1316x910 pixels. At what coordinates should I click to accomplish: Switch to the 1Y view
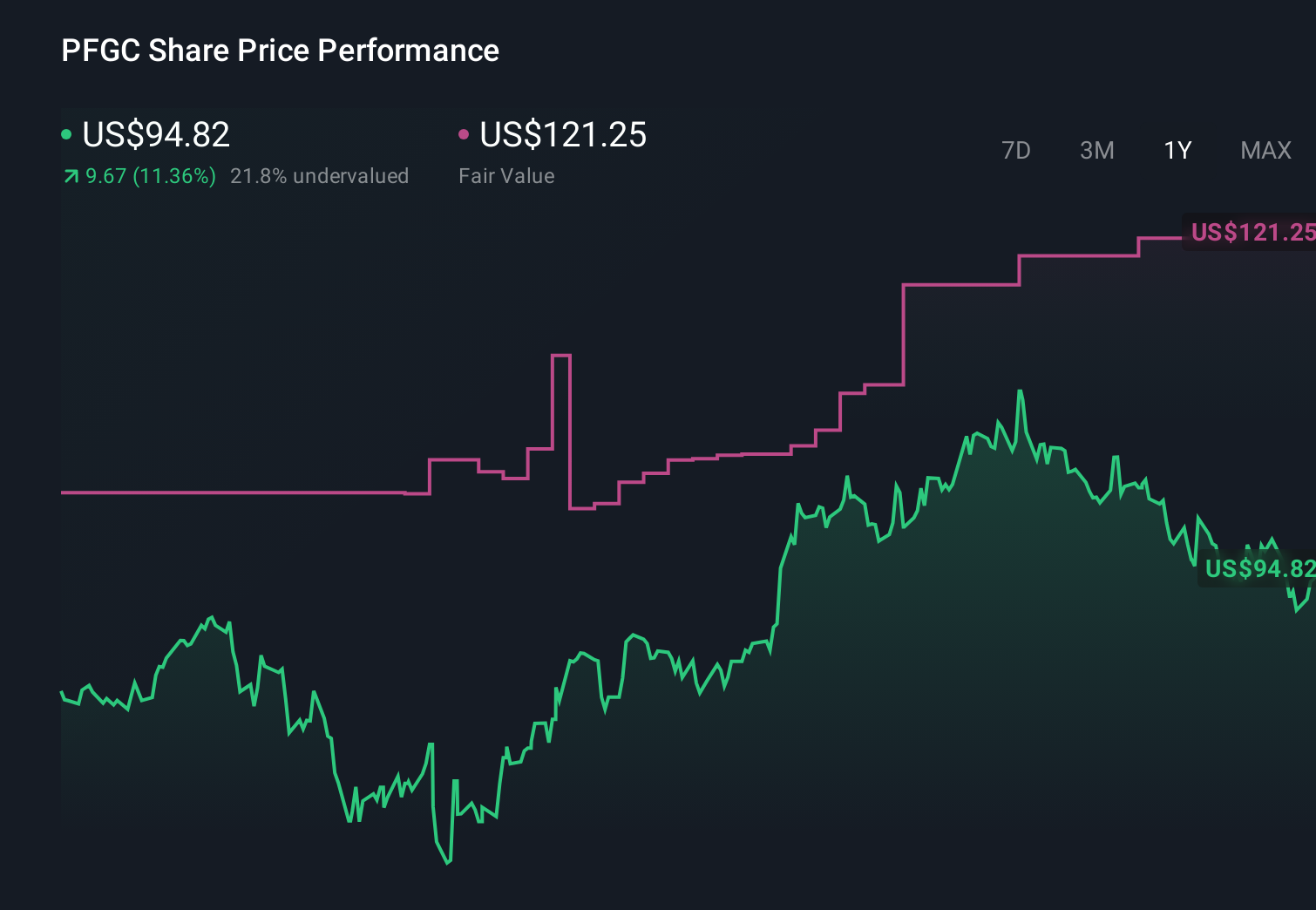[1177, 150]
